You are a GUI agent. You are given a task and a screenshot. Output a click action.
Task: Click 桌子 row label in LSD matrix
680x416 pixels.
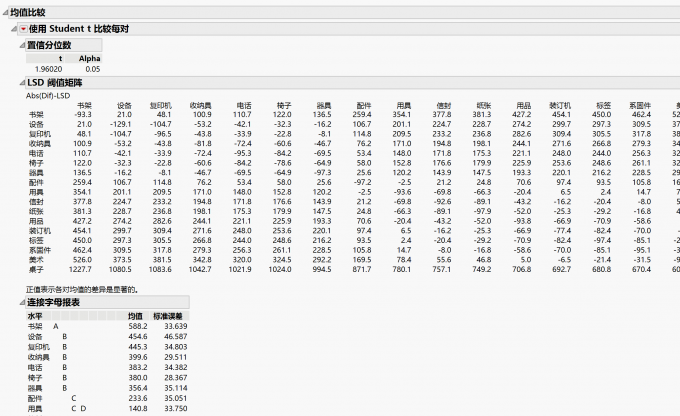pyautogui.click(x=35, y=269)
